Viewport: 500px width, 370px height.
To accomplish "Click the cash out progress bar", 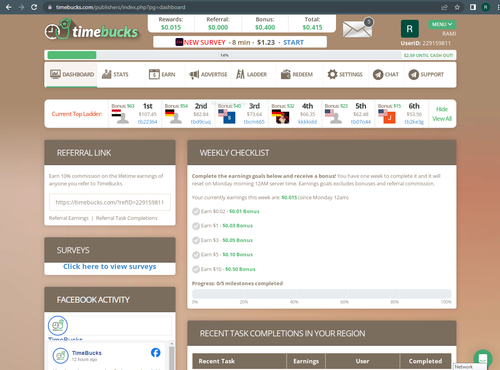I will (250, 55).
